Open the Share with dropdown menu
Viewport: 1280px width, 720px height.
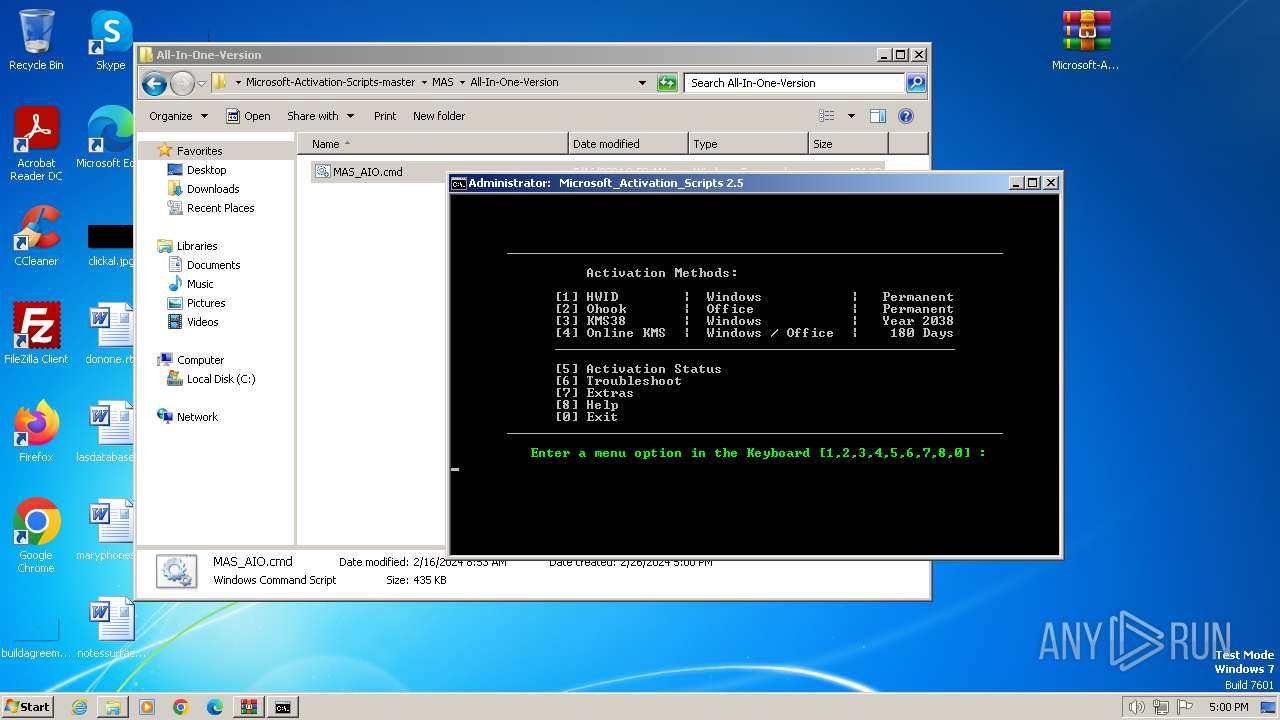pyautogui.click(x=320, y=116)
